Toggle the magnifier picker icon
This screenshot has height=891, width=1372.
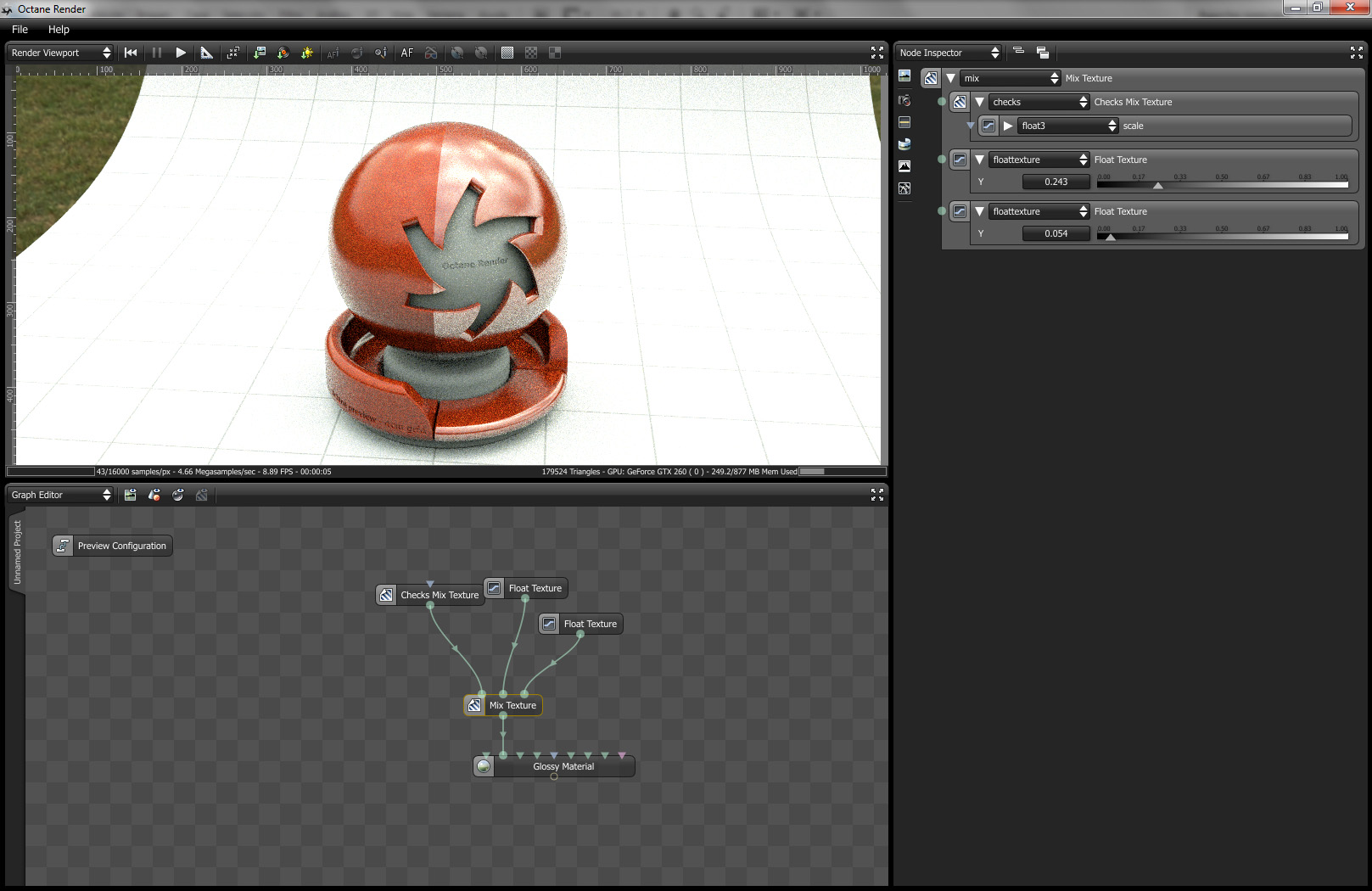click(381, 53)
